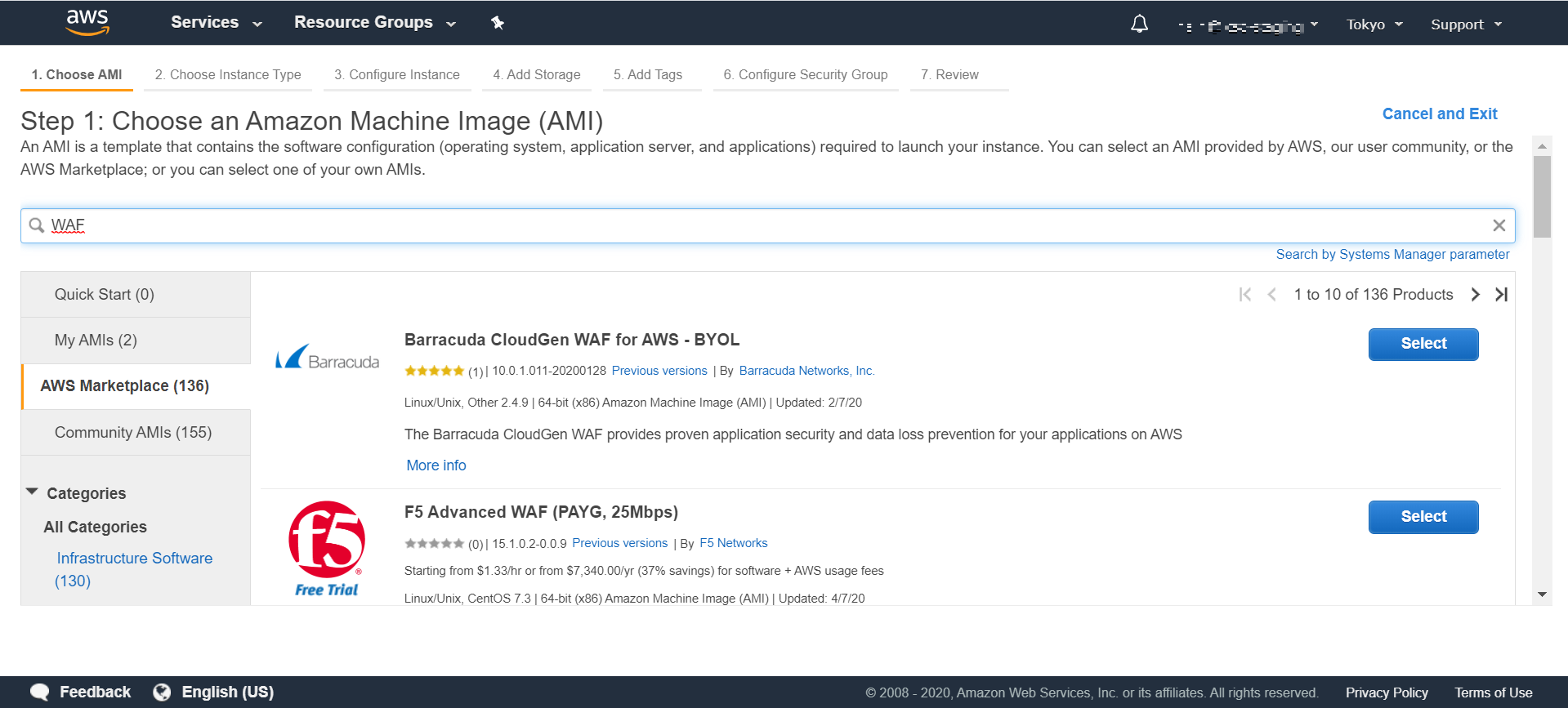Click More info for Barracuda WAF
This screenshot has width=1568, height=708.
436,465
